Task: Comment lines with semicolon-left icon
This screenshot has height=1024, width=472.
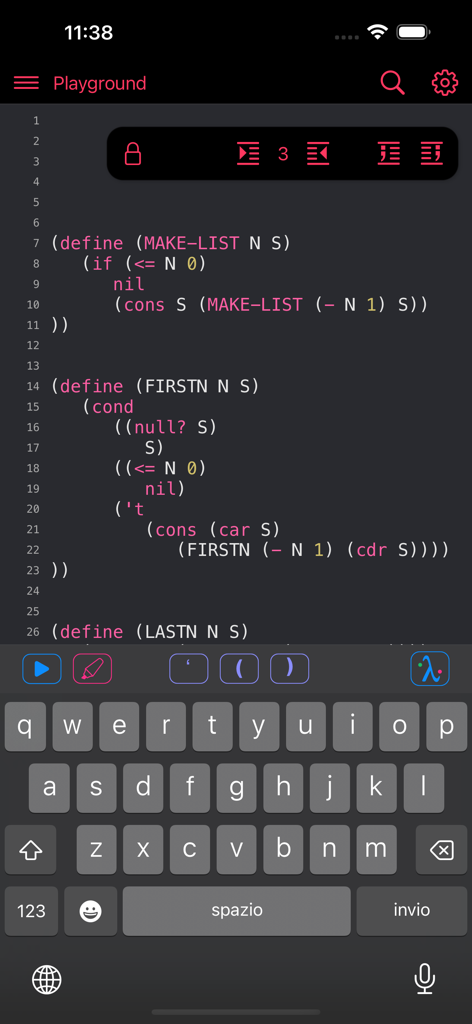Action: coord(389,153)
